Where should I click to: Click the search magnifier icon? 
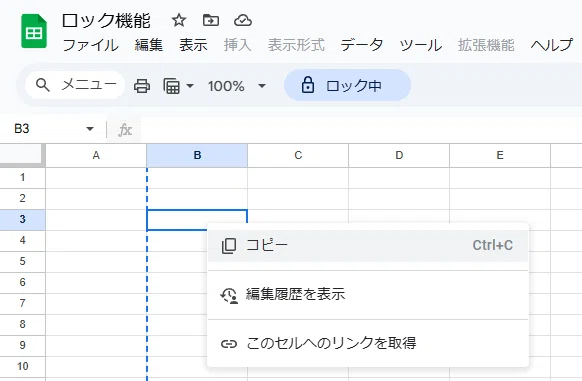click(43, 85)
